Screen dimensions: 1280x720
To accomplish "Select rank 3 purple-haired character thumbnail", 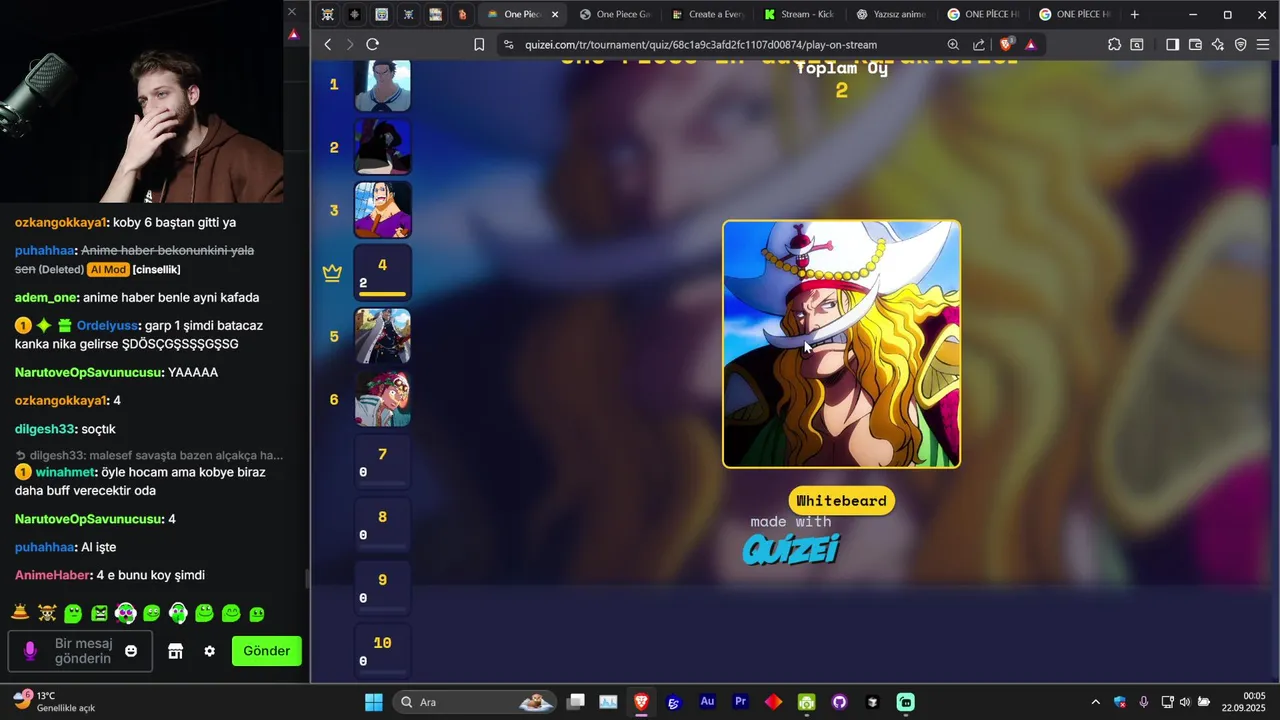I will click(x=382, y=210).
